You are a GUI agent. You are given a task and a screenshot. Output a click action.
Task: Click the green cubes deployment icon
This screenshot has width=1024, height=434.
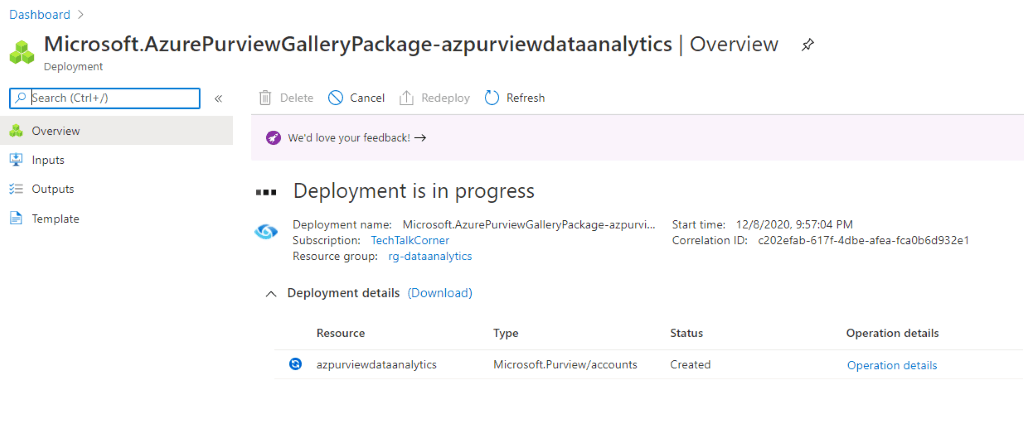[x=22, y=52]
